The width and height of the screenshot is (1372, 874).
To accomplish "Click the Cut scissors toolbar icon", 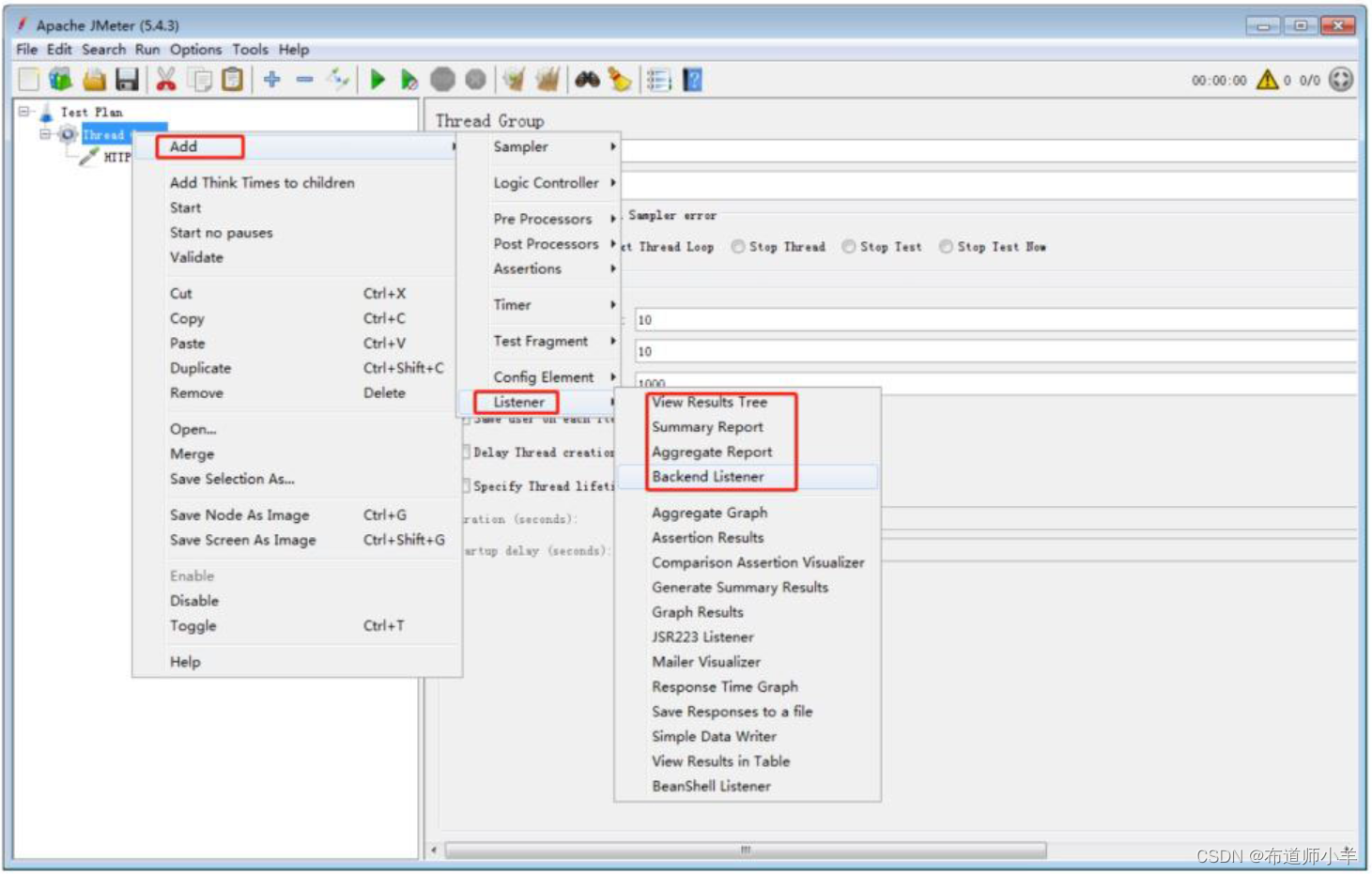I will (x=166, y=80).
